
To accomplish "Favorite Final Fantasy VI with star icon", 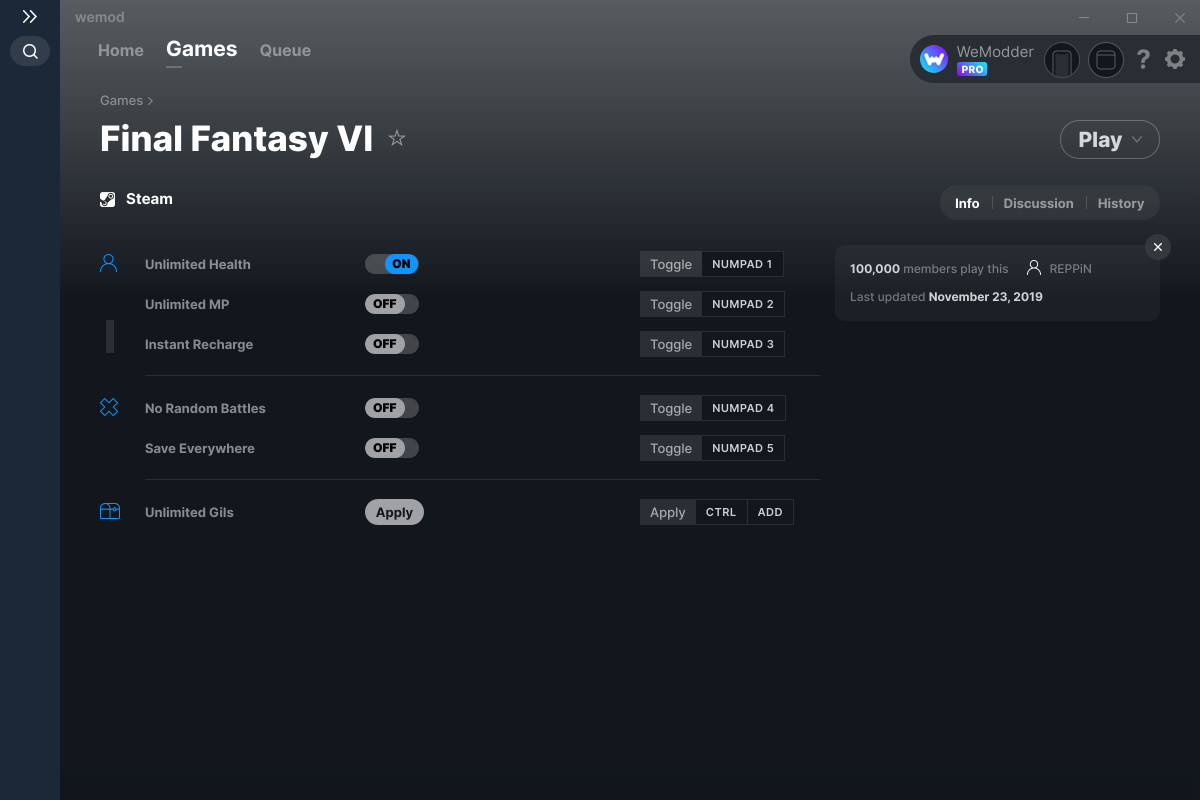I will coord(397,138).
